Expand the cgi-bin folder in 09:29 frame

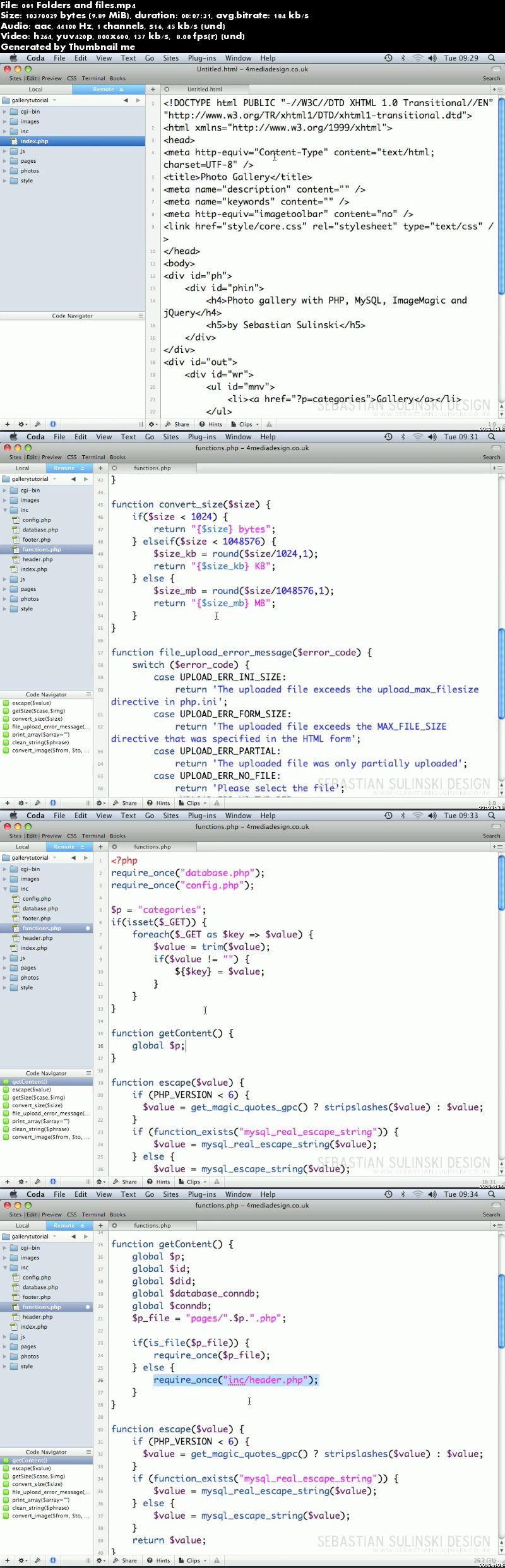coord(5,112)
